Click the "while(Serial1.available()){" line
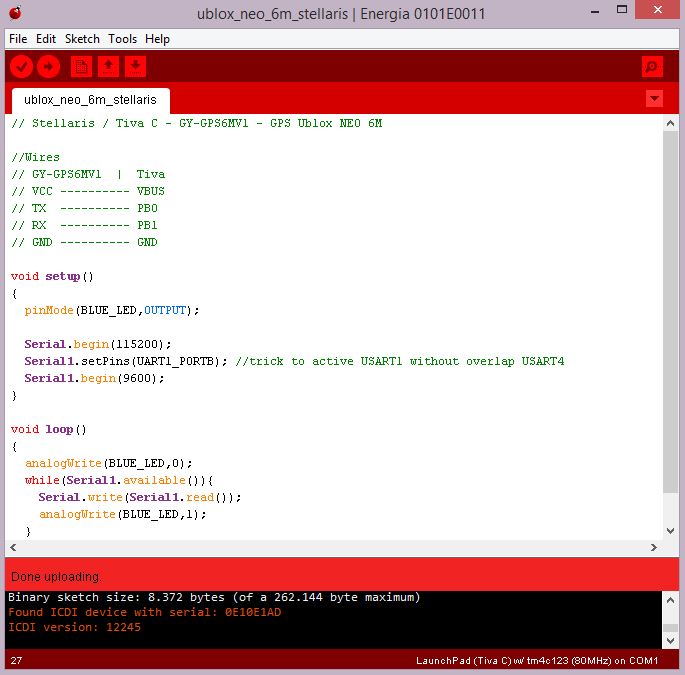The height and width of the screenshot is (675, 685). point(119,480)
